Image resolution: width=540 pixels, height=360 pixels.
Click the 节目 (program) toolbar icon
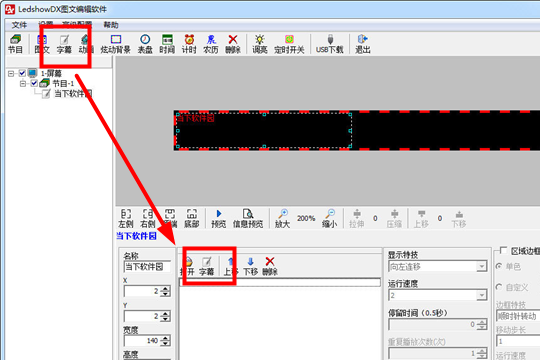click(x=15, y=44)
